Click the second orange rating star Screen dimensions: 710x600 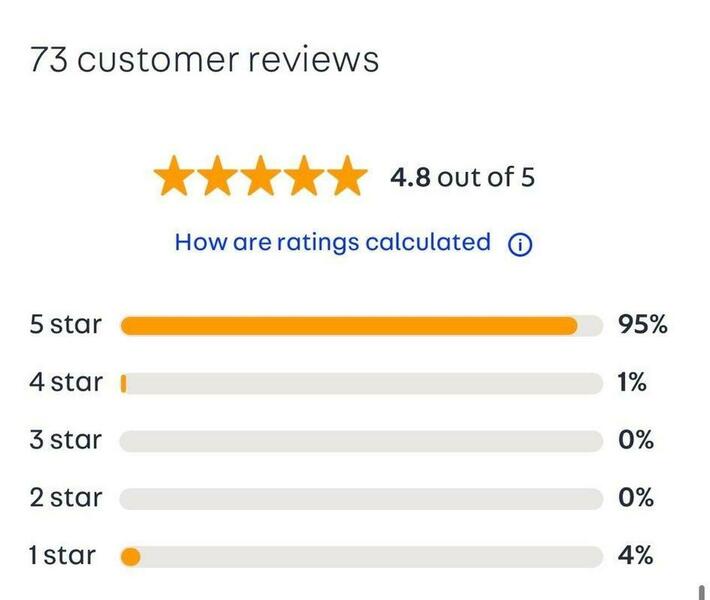217,176
